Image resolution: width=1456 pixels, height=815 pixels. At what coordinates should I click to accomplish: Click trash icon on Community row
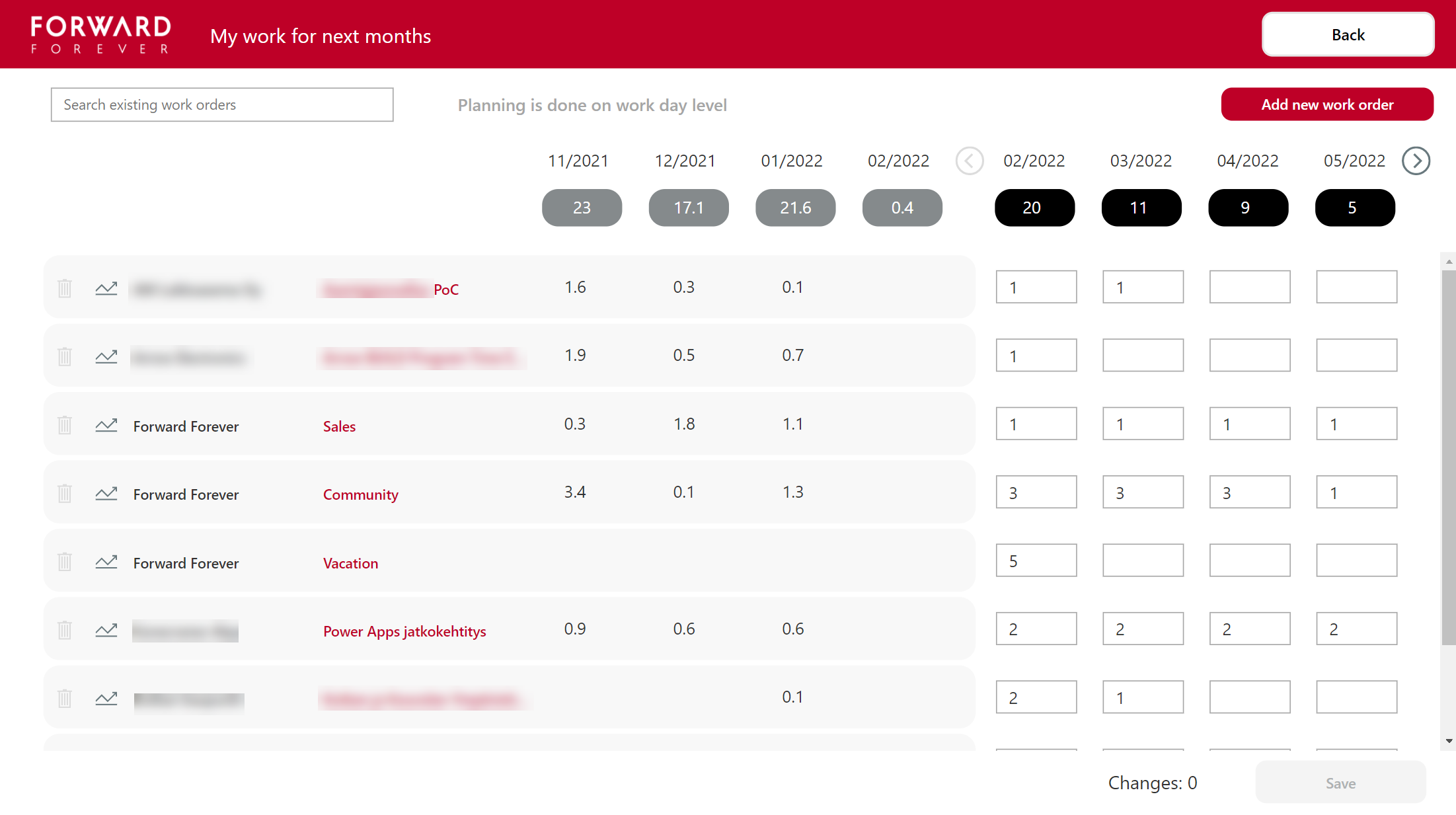65,494
